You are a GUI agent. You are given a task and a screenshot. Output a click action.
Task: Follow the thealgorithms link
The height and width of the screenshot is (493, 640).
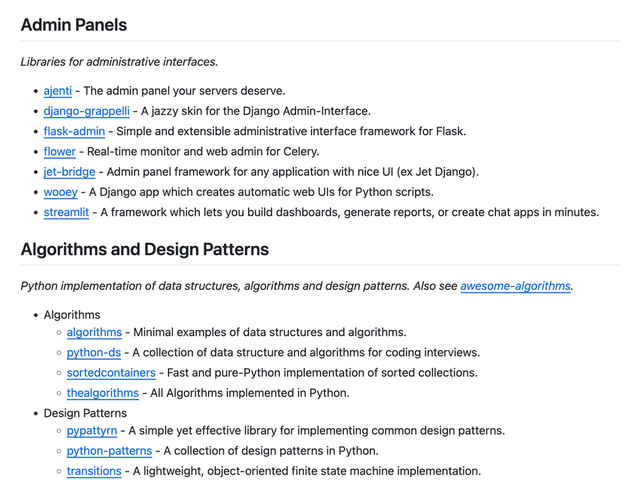102,393
